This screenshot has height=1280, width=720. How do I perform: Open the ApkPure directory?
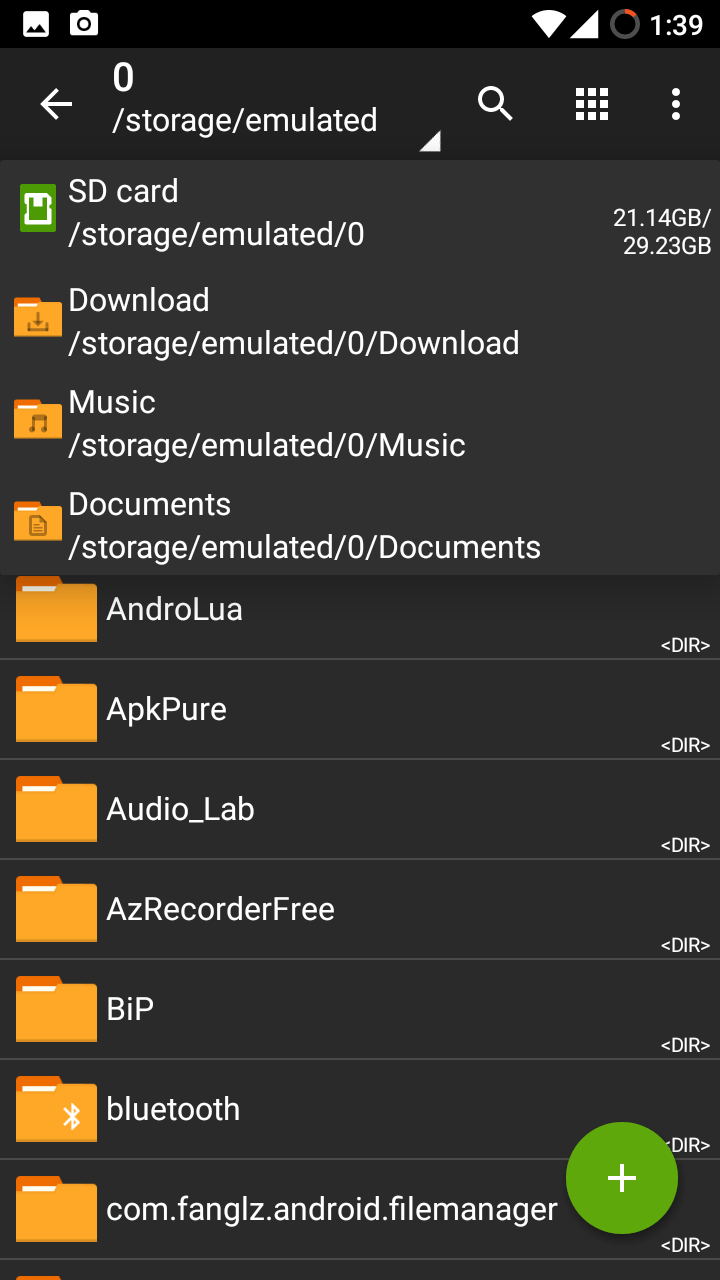(x=167, y=709)
